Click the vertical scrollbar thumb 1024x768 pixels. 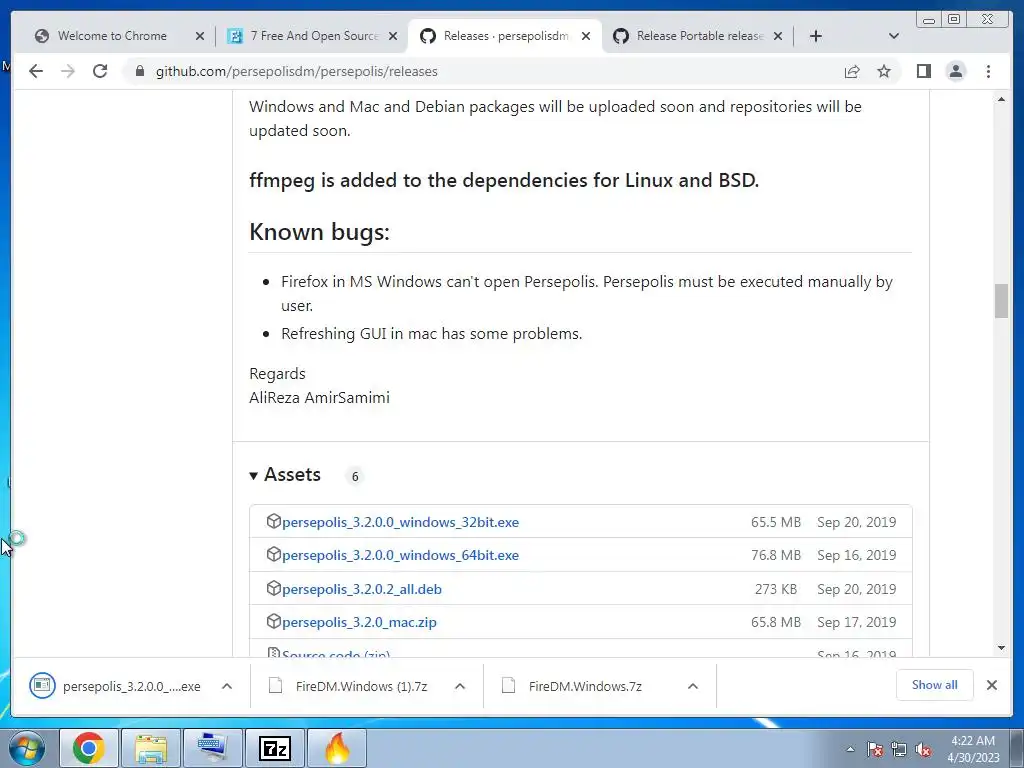click(1001, 301)
